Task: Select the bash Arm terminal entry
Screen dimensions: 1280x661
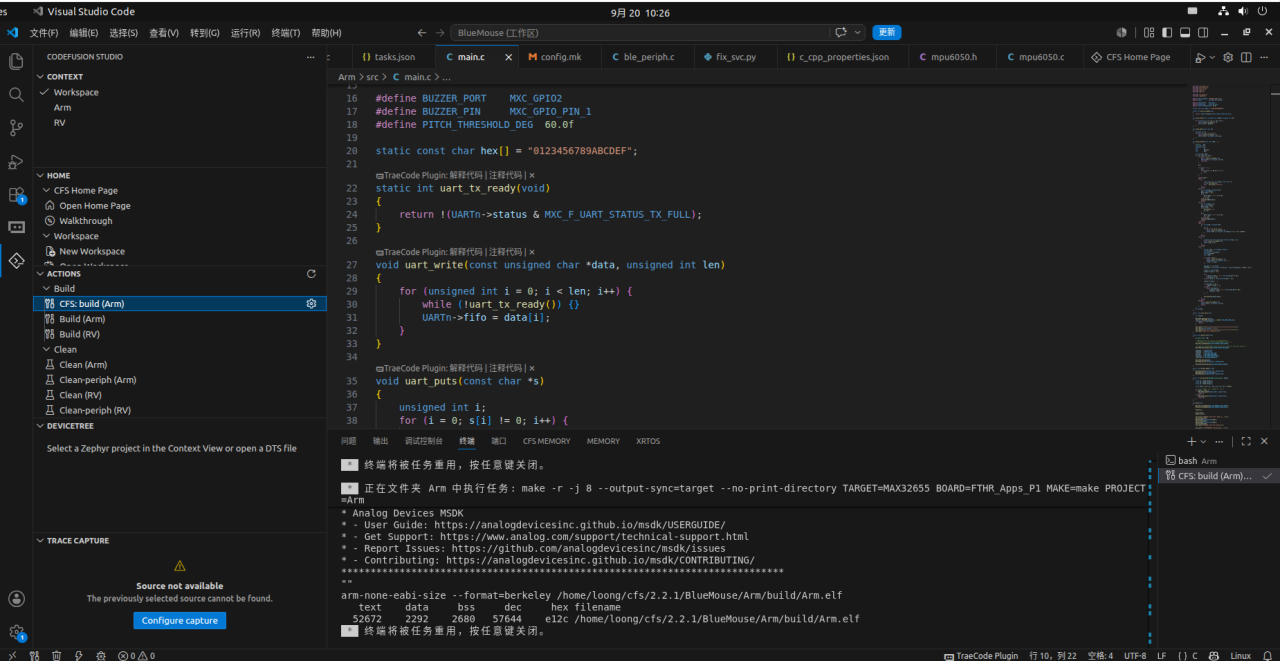Action: (x=1218, y=460)
